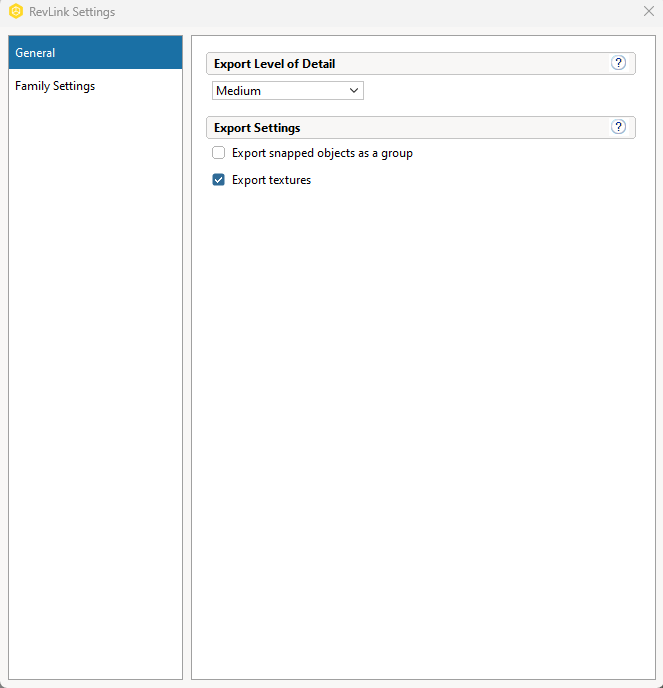Click the Export Level of Detail section header
663x688 pixels.
(x=274, y=64)
